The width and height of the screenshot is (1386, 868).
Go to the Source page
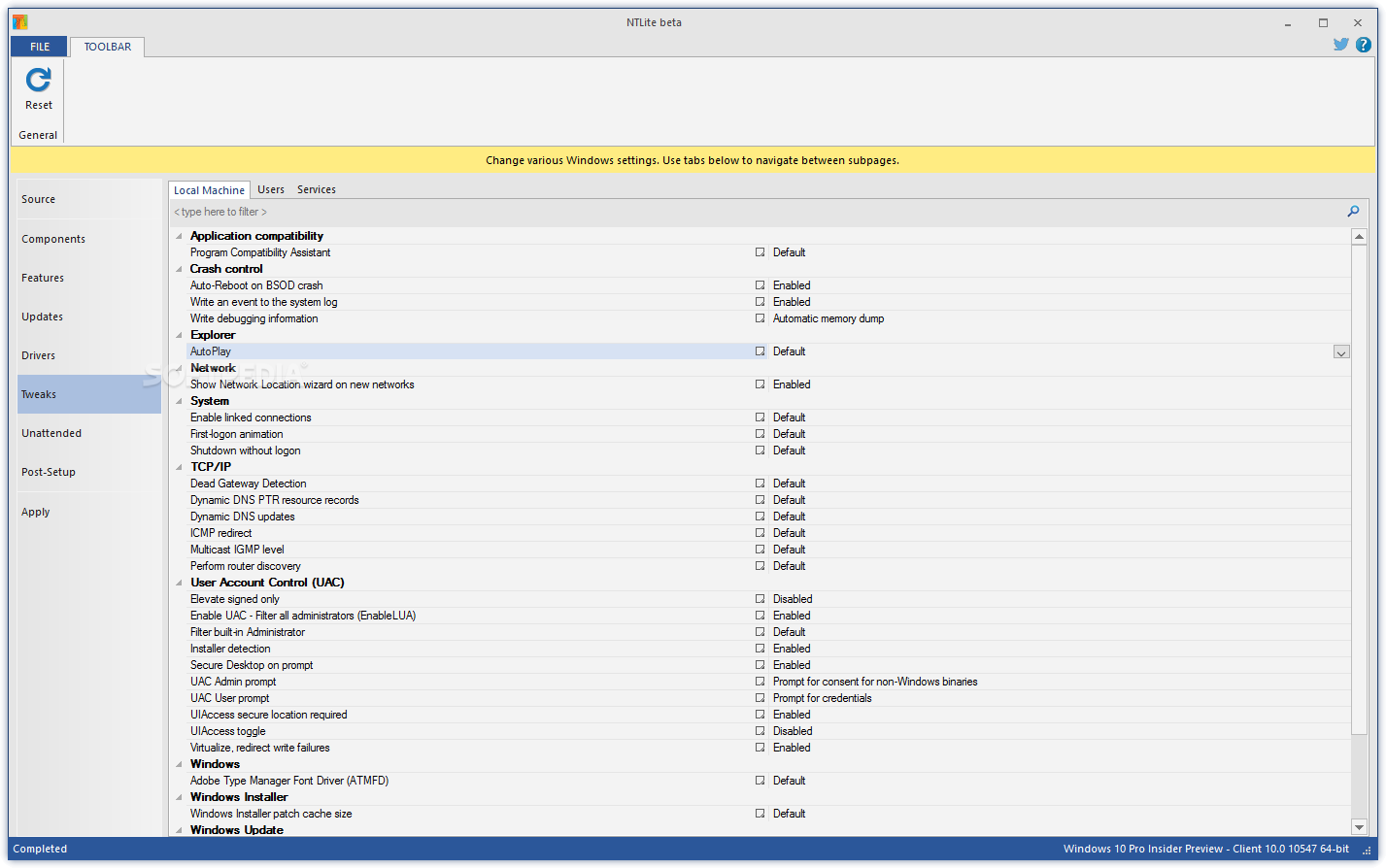(x=89, y=199)
